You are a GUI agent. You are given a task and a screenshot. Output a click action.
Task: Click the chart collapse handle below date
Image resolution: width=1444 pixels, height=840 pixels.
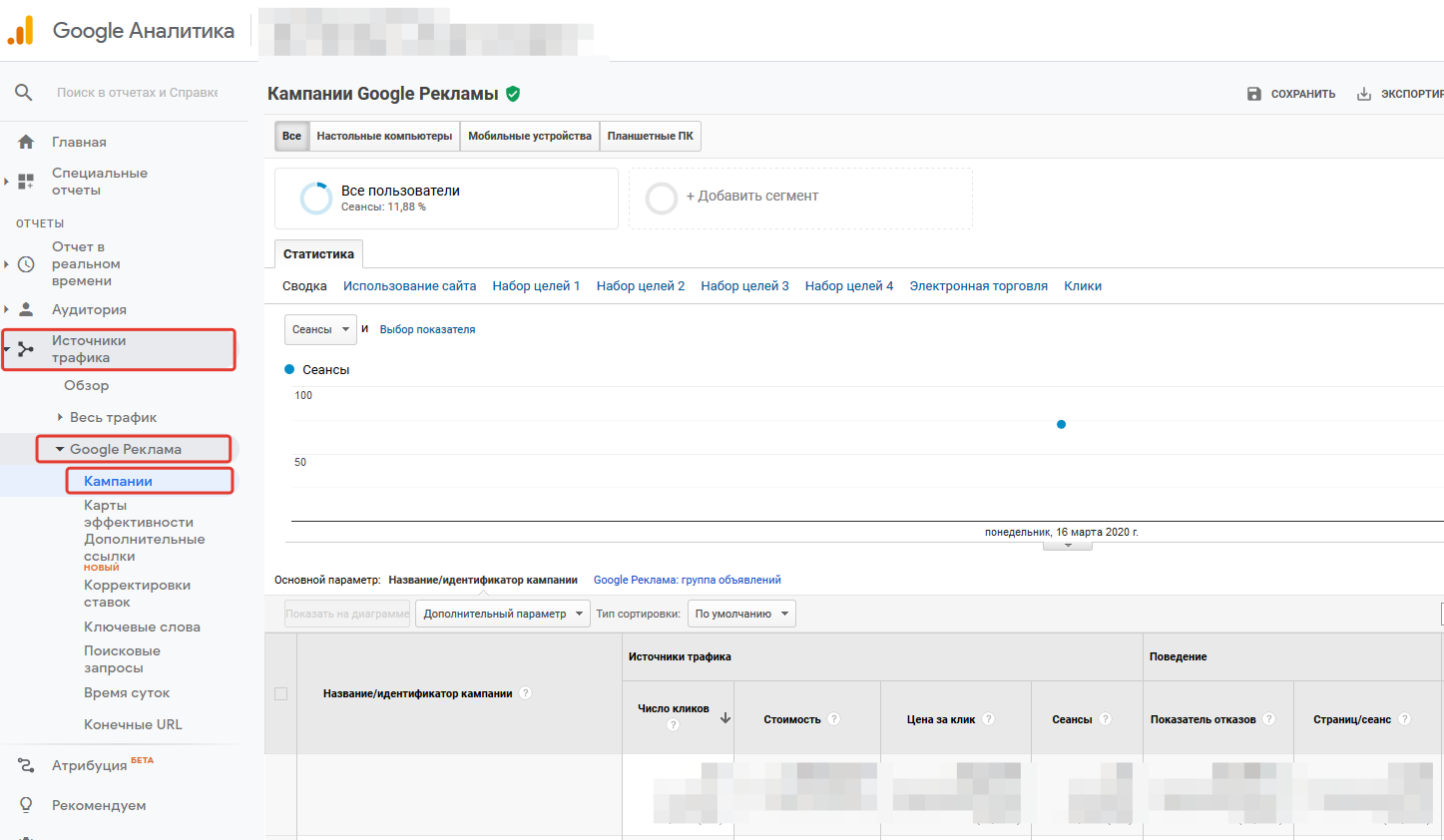click(1068, 545)
